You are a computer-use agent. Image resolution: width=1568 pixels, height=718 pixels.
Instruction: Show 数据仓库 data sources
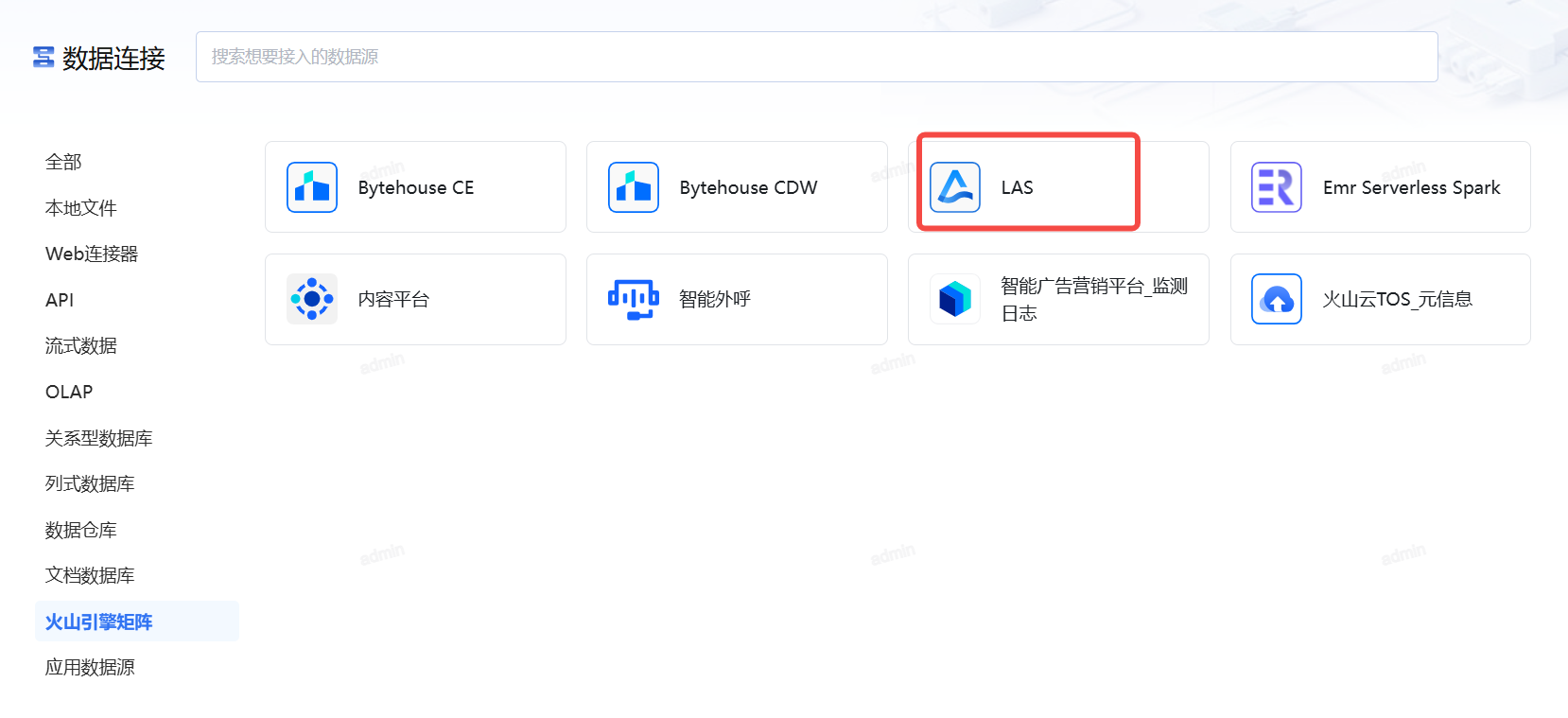point(81,530)
